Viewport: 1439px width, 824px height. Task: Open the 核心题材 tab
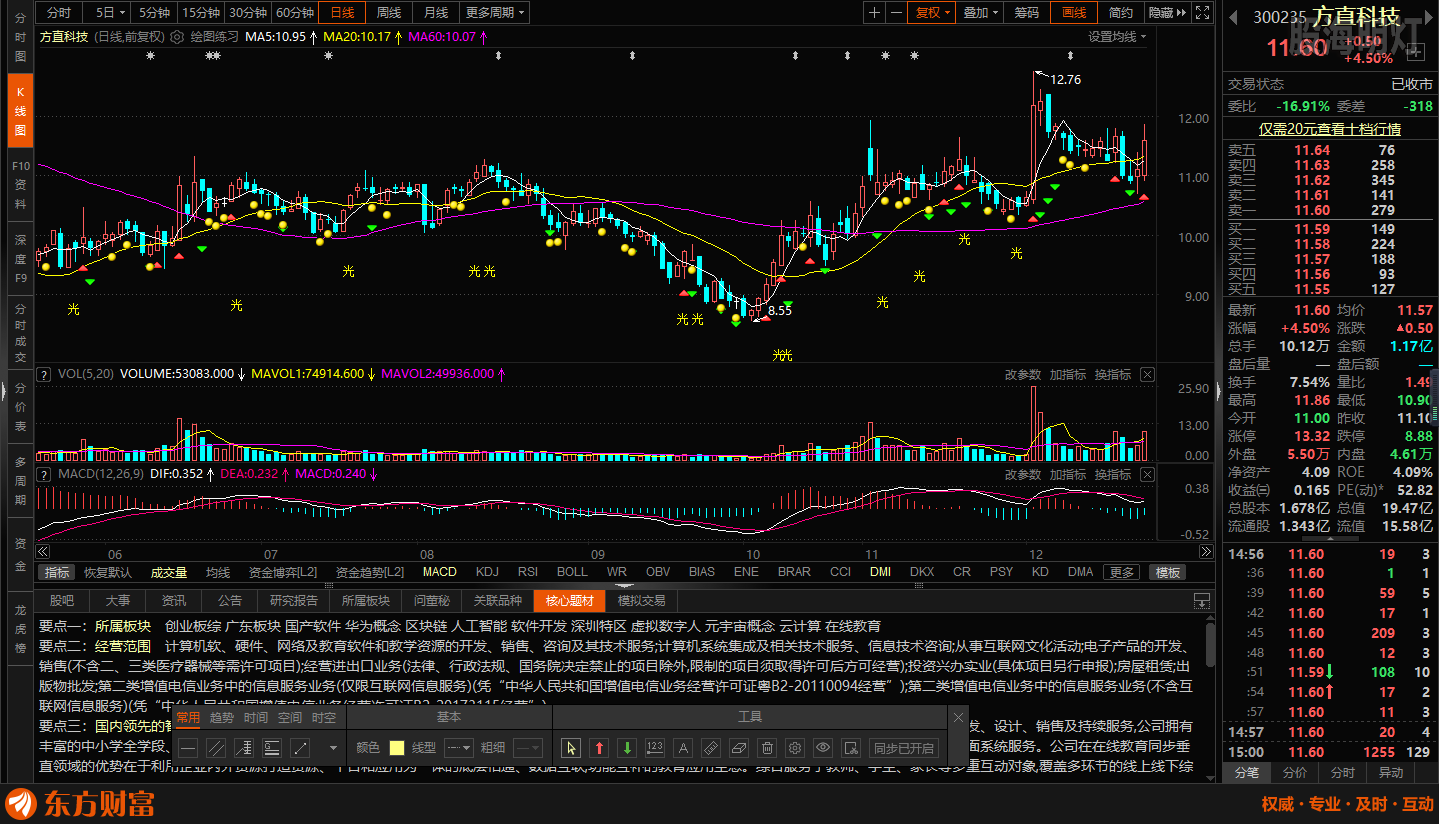(x=569, y=601)
